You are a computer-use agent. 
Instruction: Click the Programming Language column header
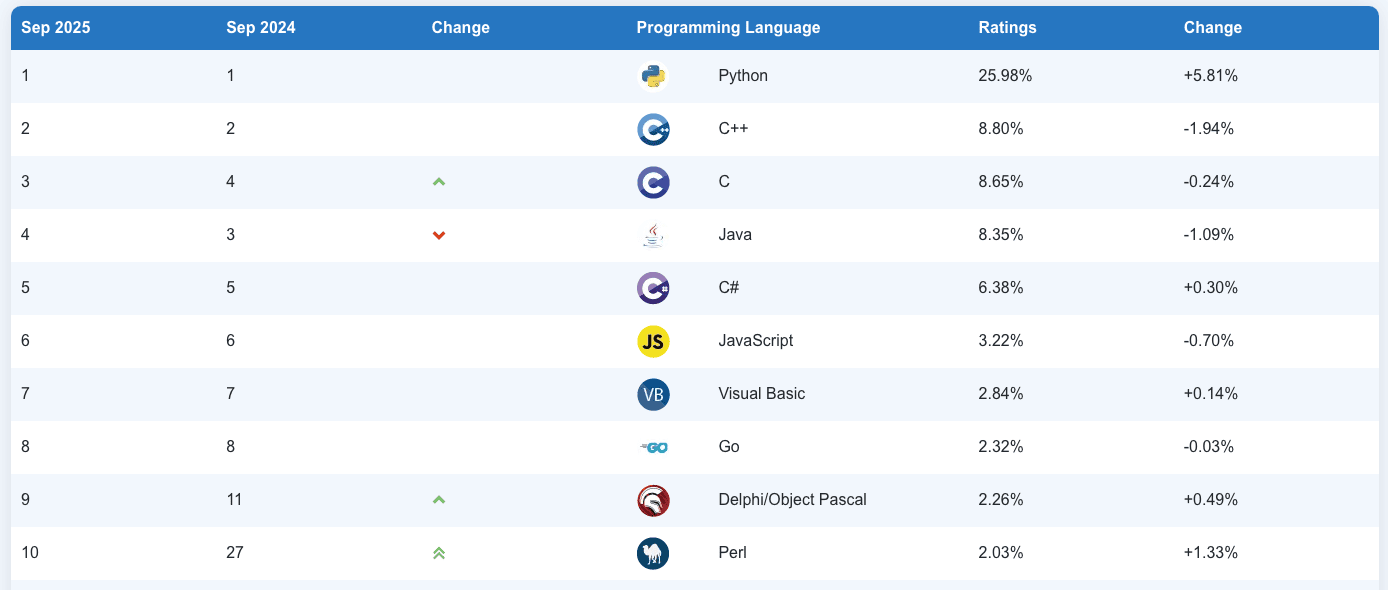pos(728,28)
